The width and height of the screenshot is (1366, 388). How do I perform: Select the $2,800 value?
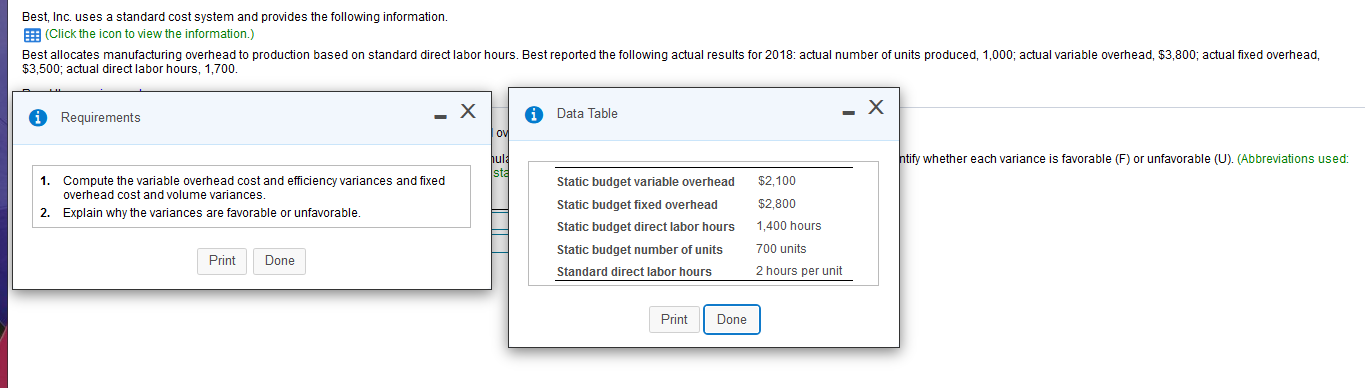tap(777, 204)
